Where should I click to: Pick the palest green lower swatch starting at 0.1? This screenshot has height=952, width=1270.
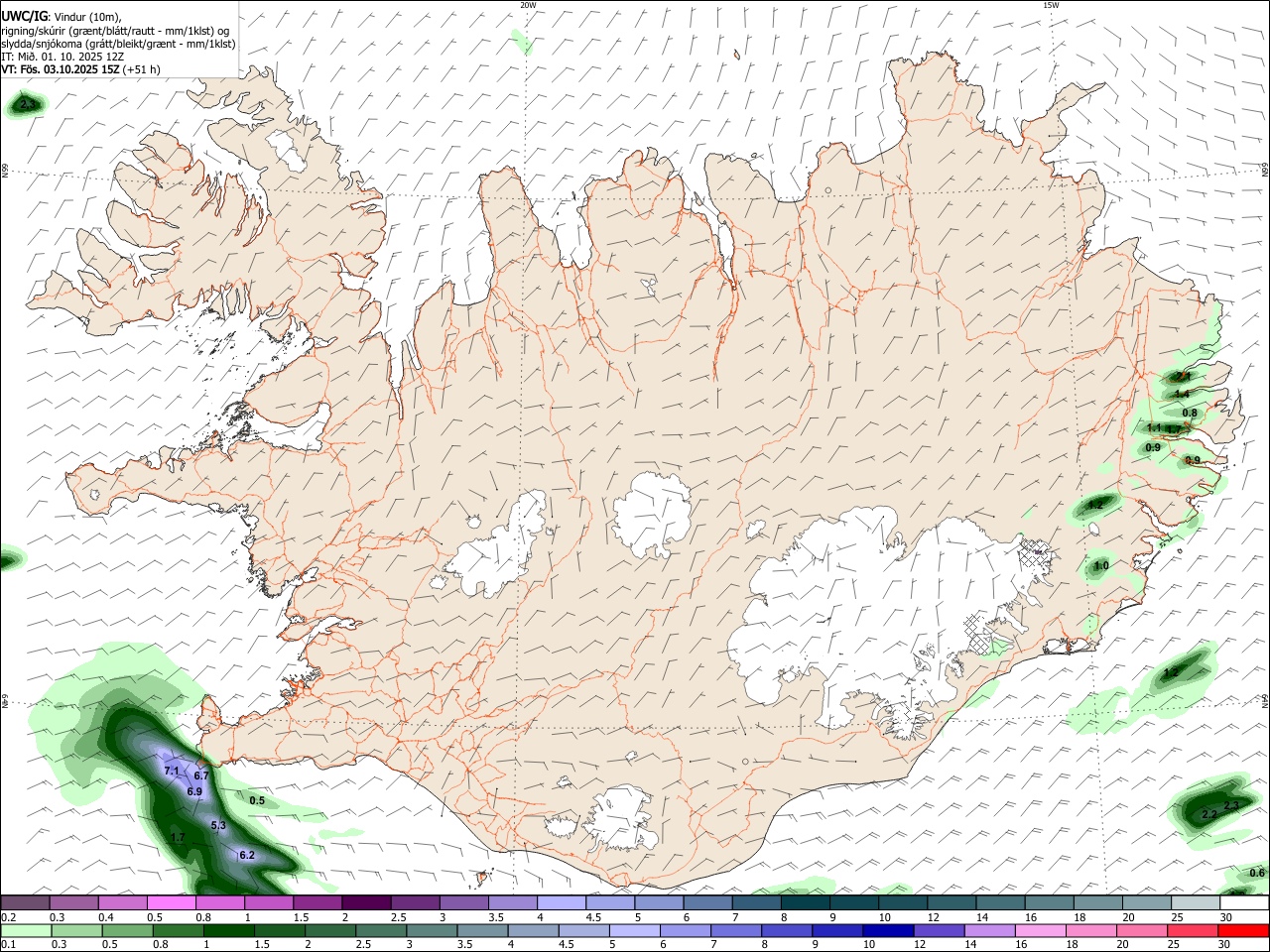coord(25,930)
